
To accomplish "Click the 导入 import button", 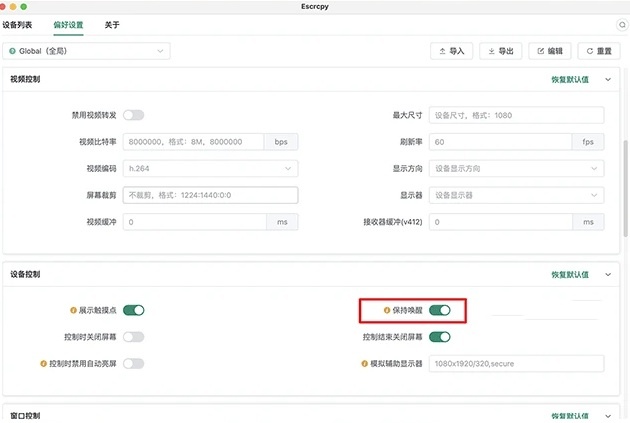I will (452, 51).
